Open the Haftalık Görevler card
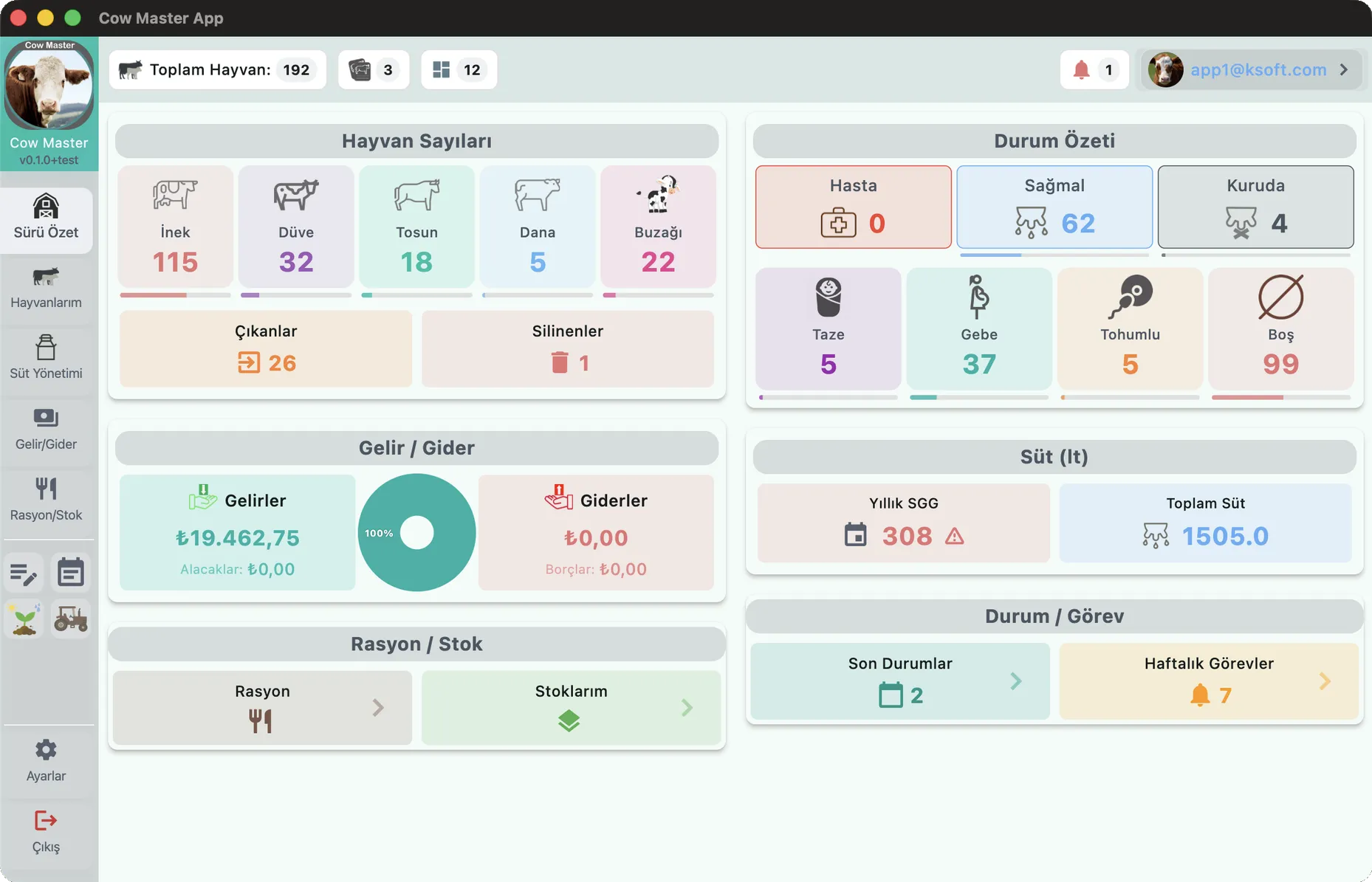The height and width of the screenshot is (882, 1372). (x=1208, y=681)
